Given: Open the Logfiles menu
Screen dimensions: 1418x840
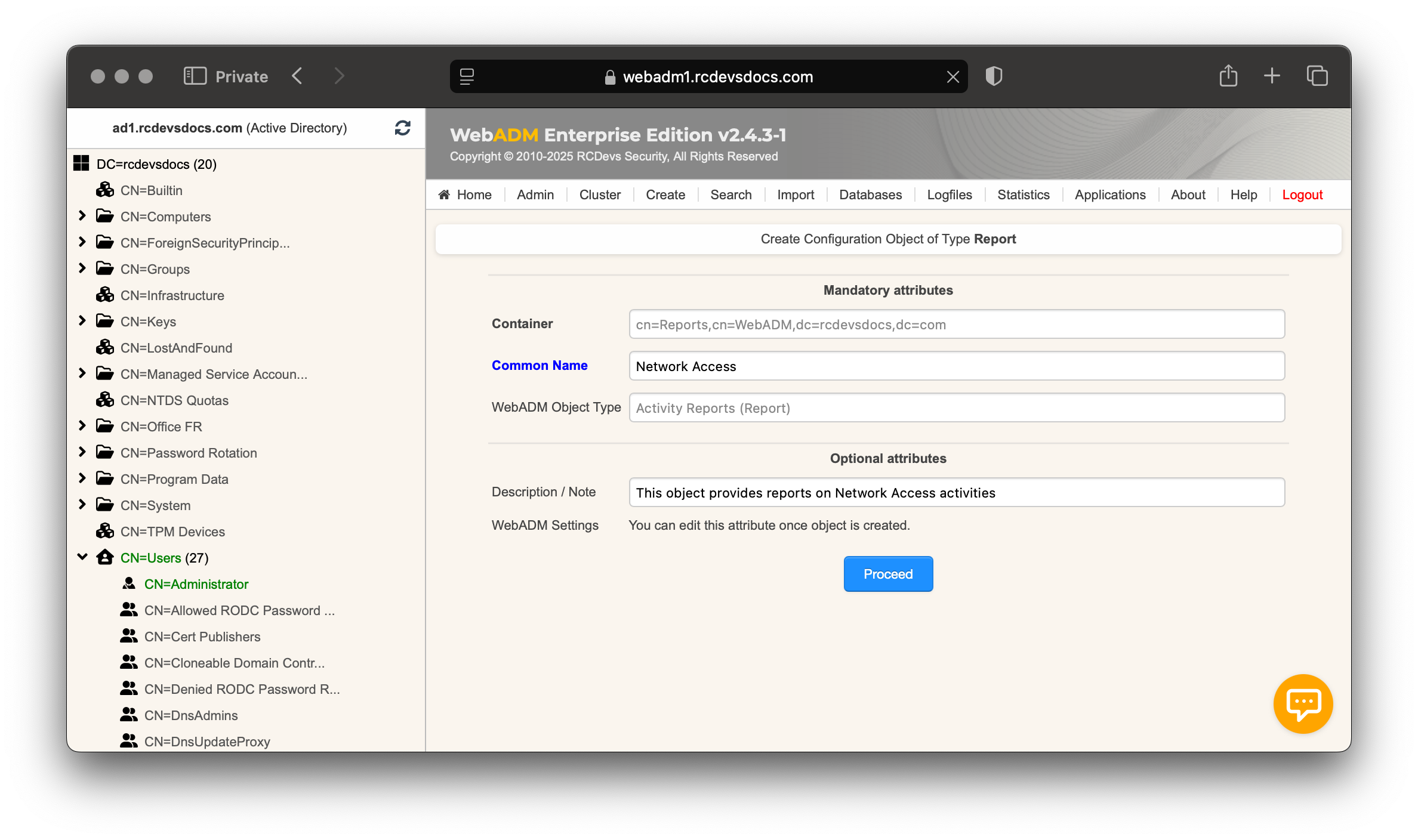Looking at the screenshot, I should tap(950, 194).
